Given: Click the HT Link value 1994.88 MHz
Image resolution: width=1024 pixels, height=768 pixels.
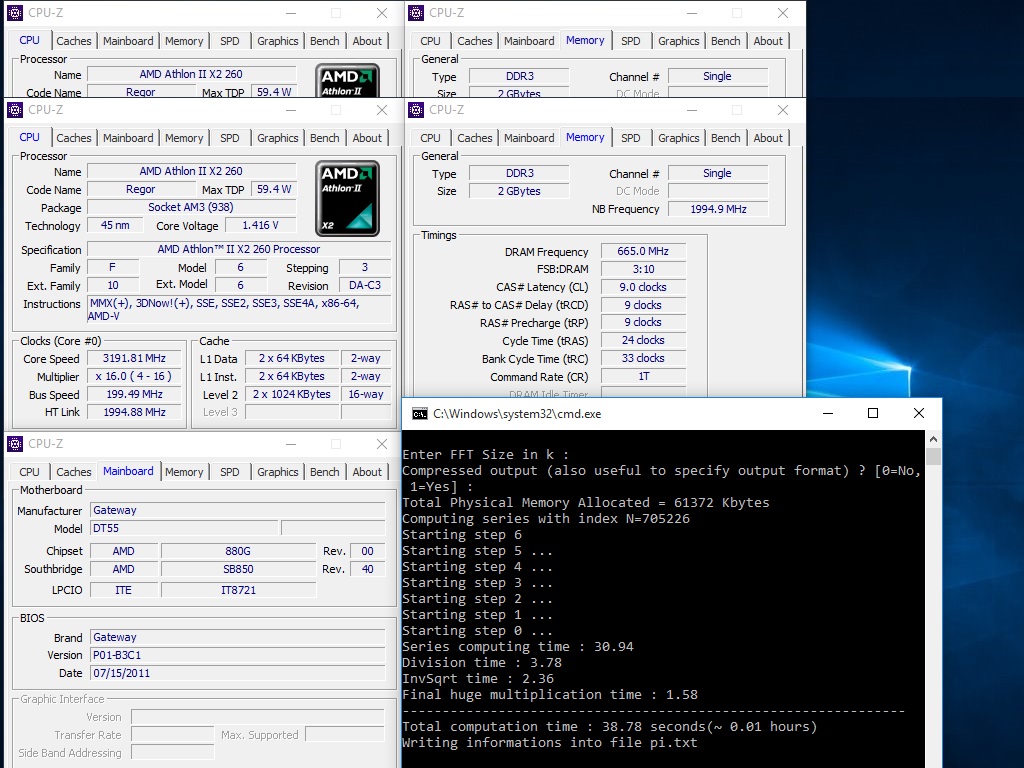Looking at the screenshot, I should (135, 413).
